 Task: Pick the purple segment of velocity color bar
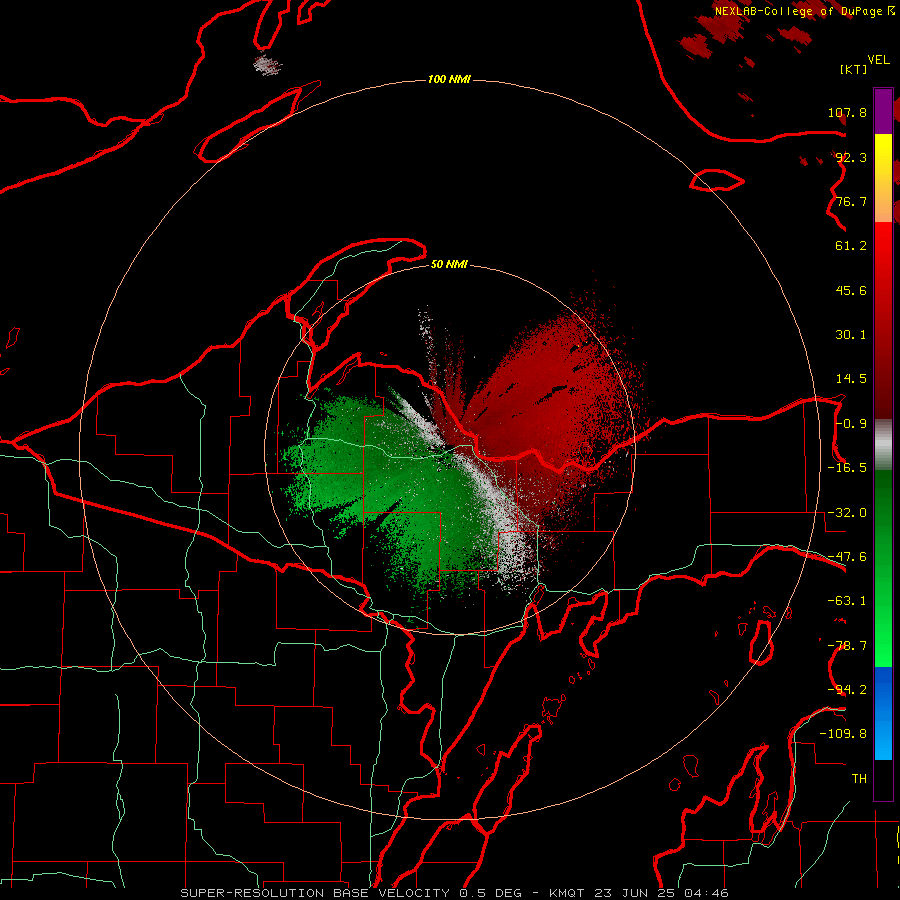tap(883, 111)
